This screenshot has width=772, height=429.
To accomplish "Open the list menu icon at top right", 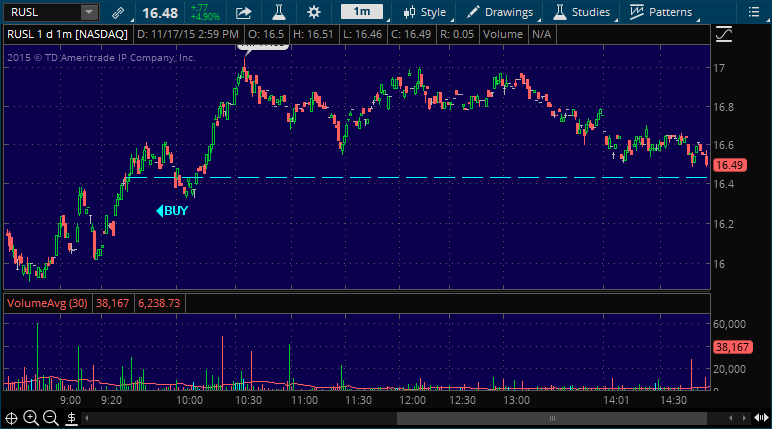I will (754, 12).
